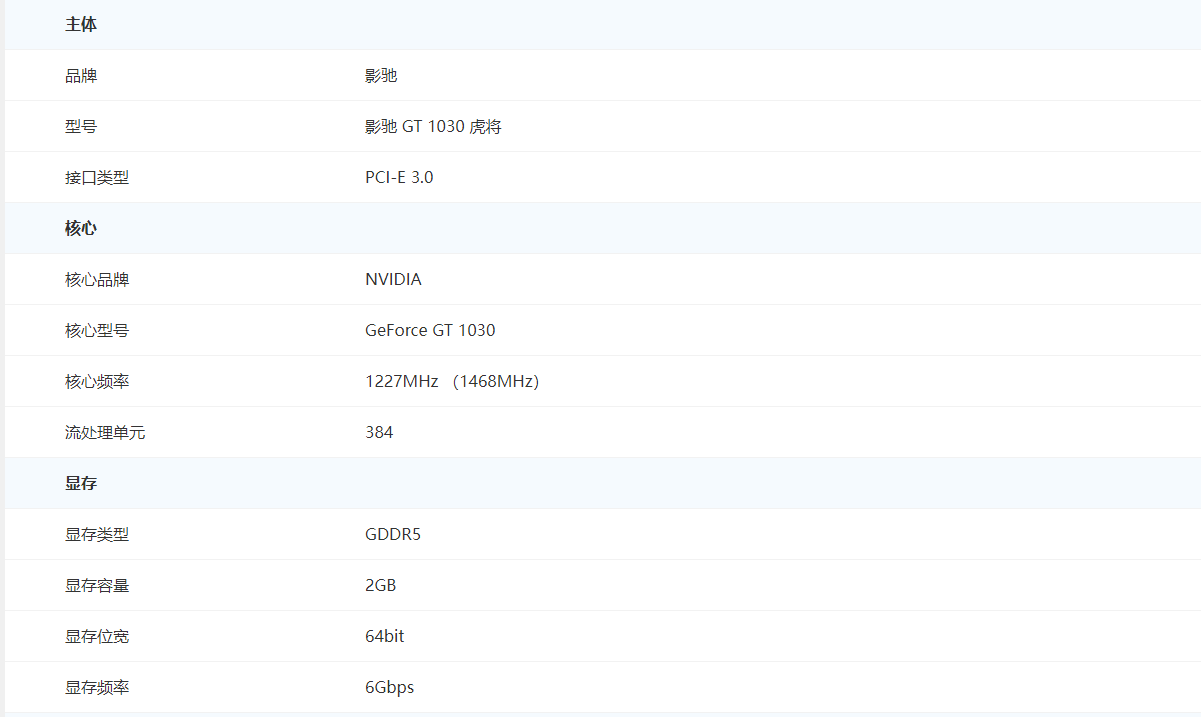This screenshot has height=717, width=1201.
Task: Click the value 1227MHz (1468MHz)
Action: (452, 382)
